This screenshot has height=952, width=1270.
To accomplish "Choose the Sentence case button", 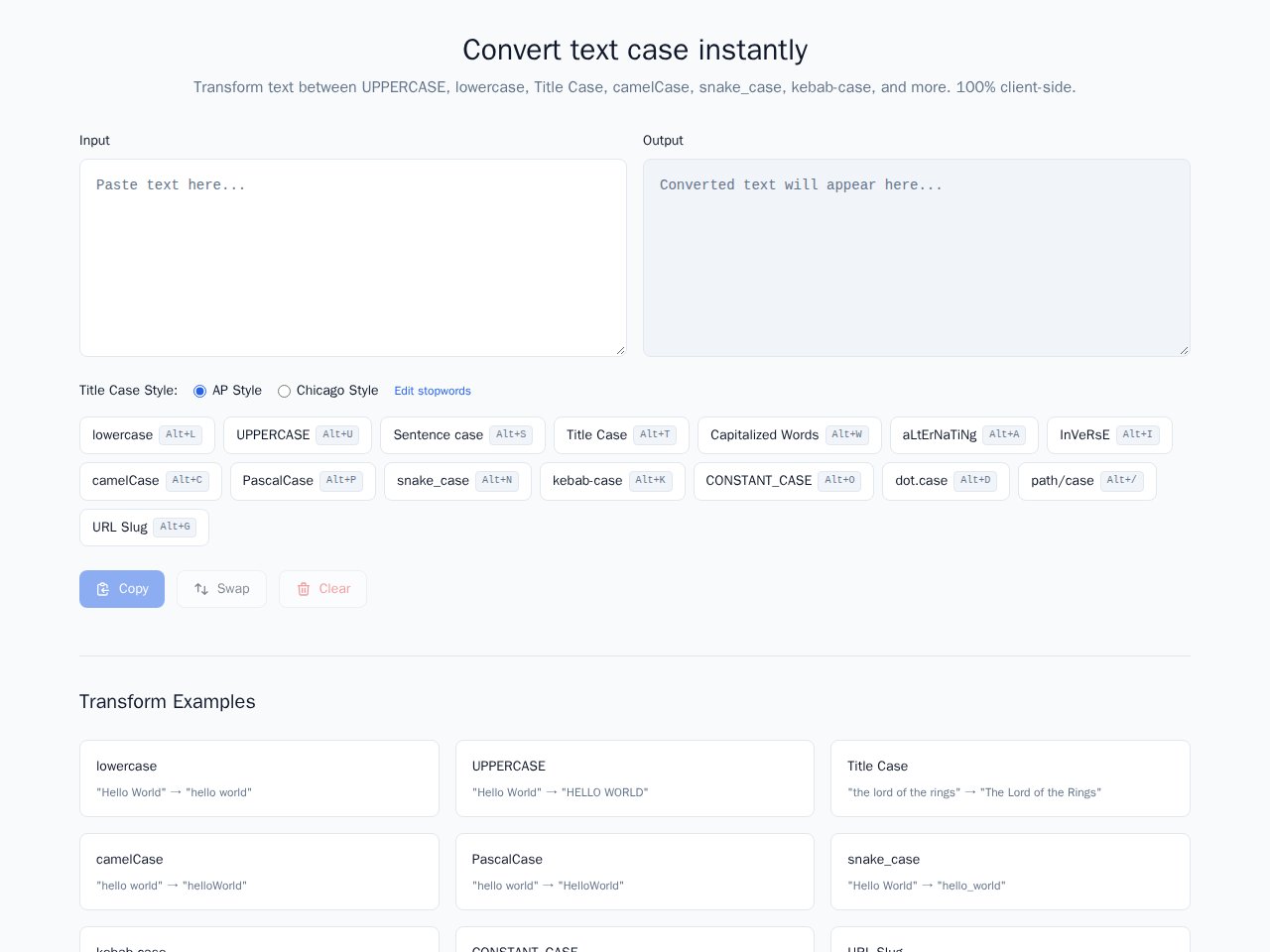I will pos(462,435).
